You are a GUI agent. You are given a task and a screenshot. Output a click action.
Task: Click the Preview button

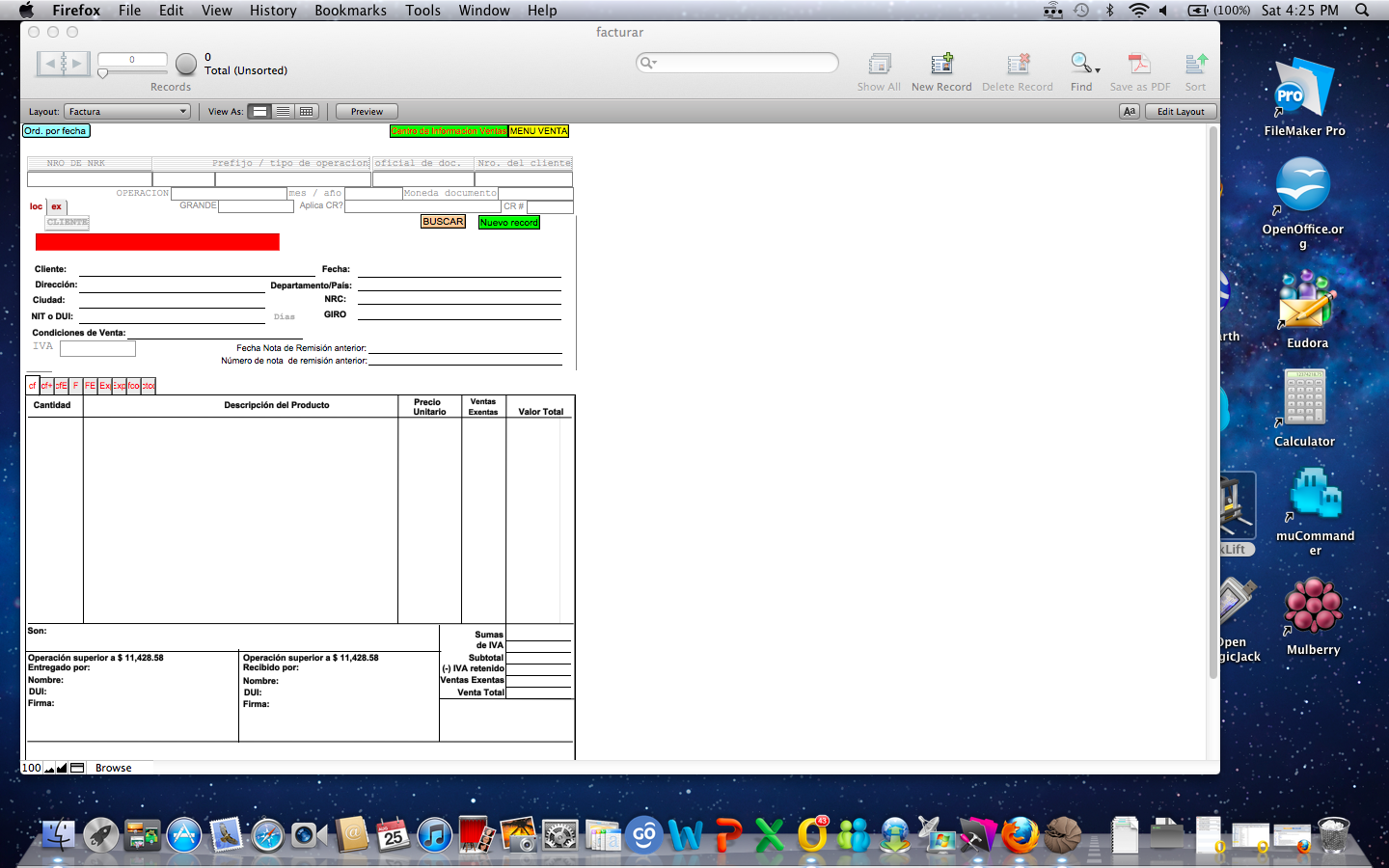367,111
